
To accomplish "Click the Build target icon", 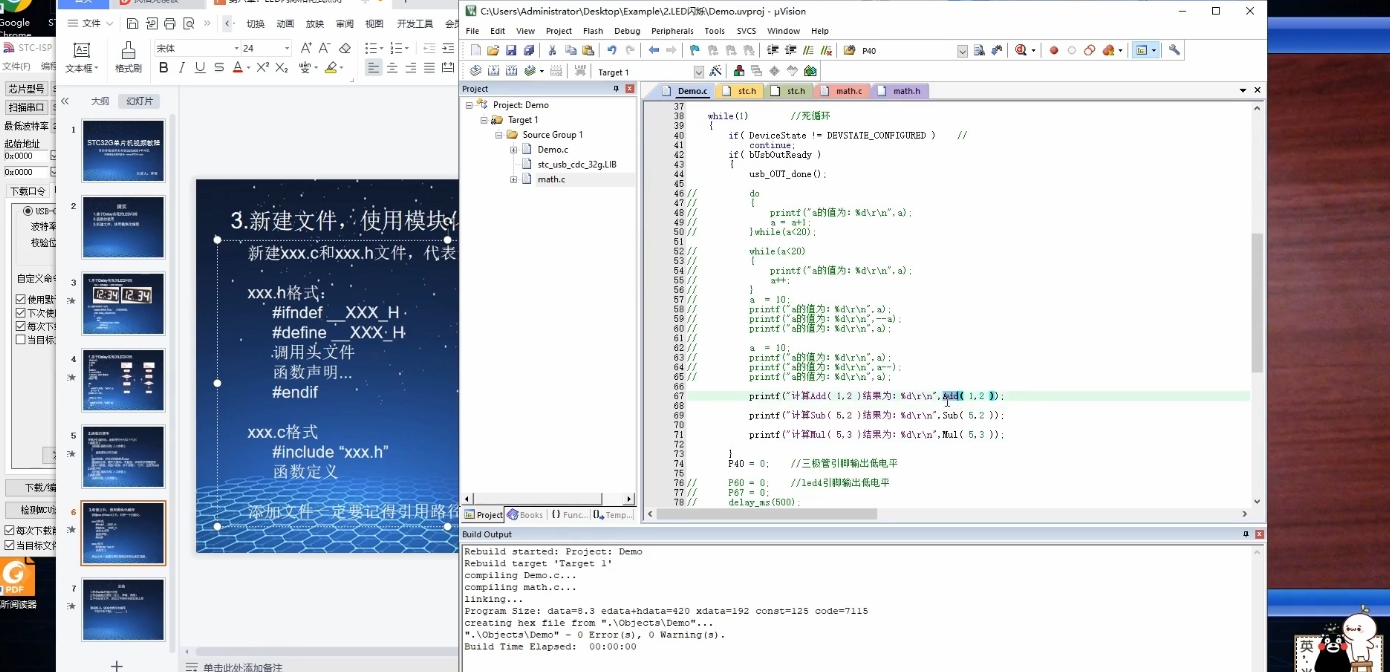I will (x=493, y=71).
